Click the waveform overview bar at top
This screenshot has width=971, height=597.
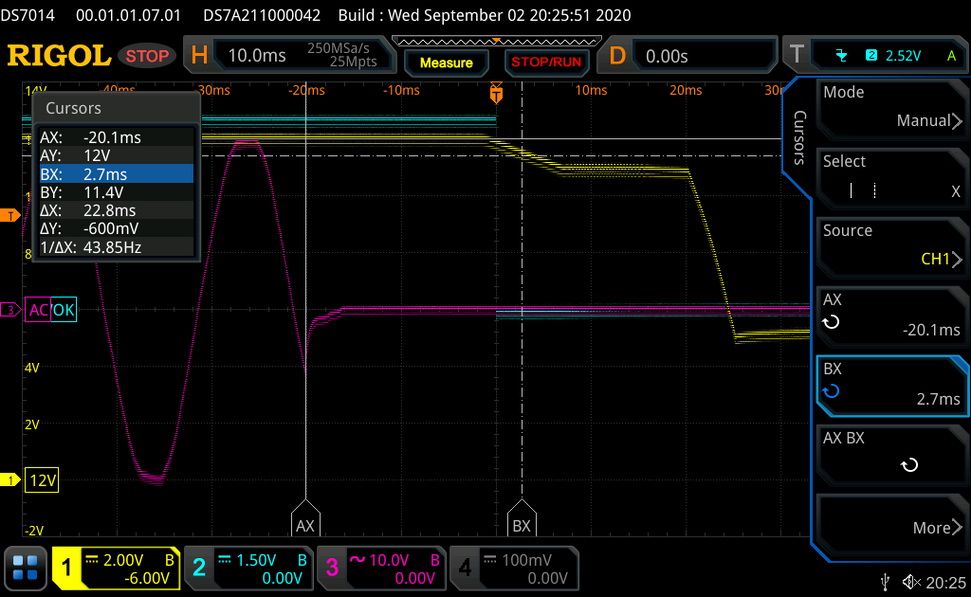pyautogui.click(x=496, y=41)
